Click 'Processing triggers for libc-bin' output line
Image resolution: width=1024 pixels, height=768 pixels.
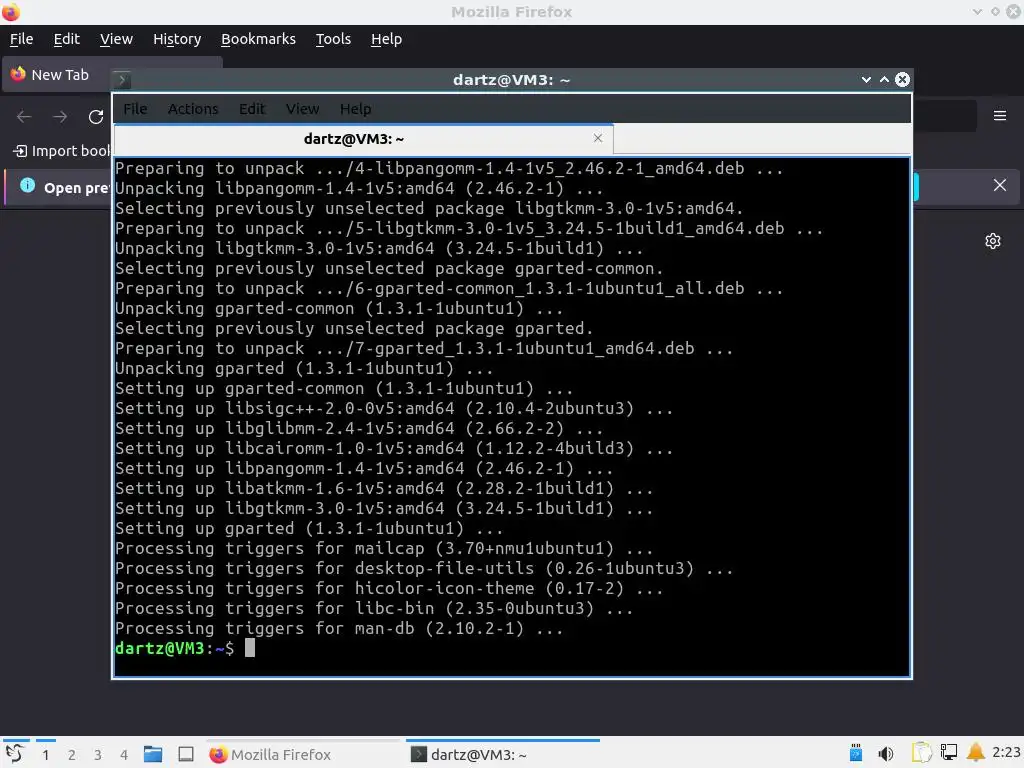(x=374, y=609)
